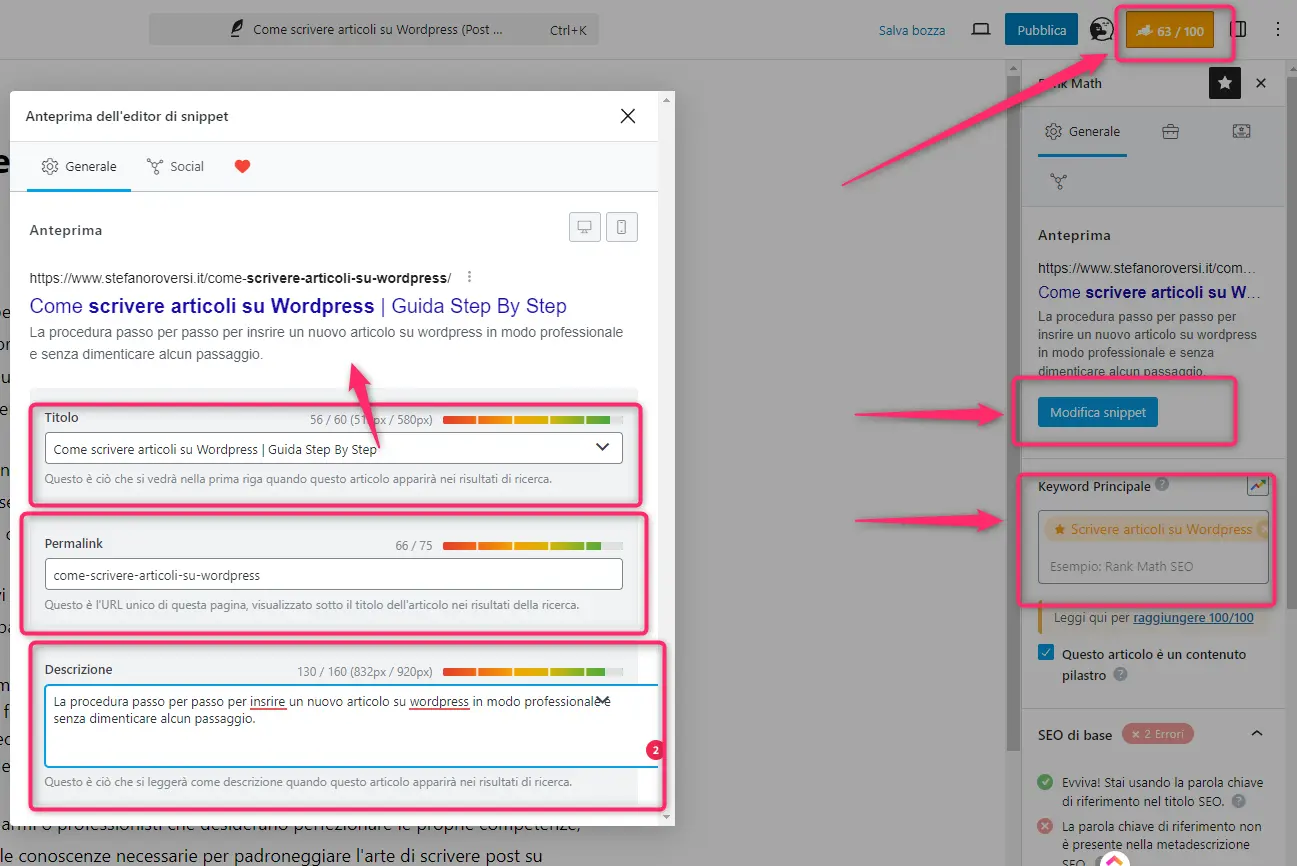Open the document title command bar with Ctrl+K

pos(373,30)
